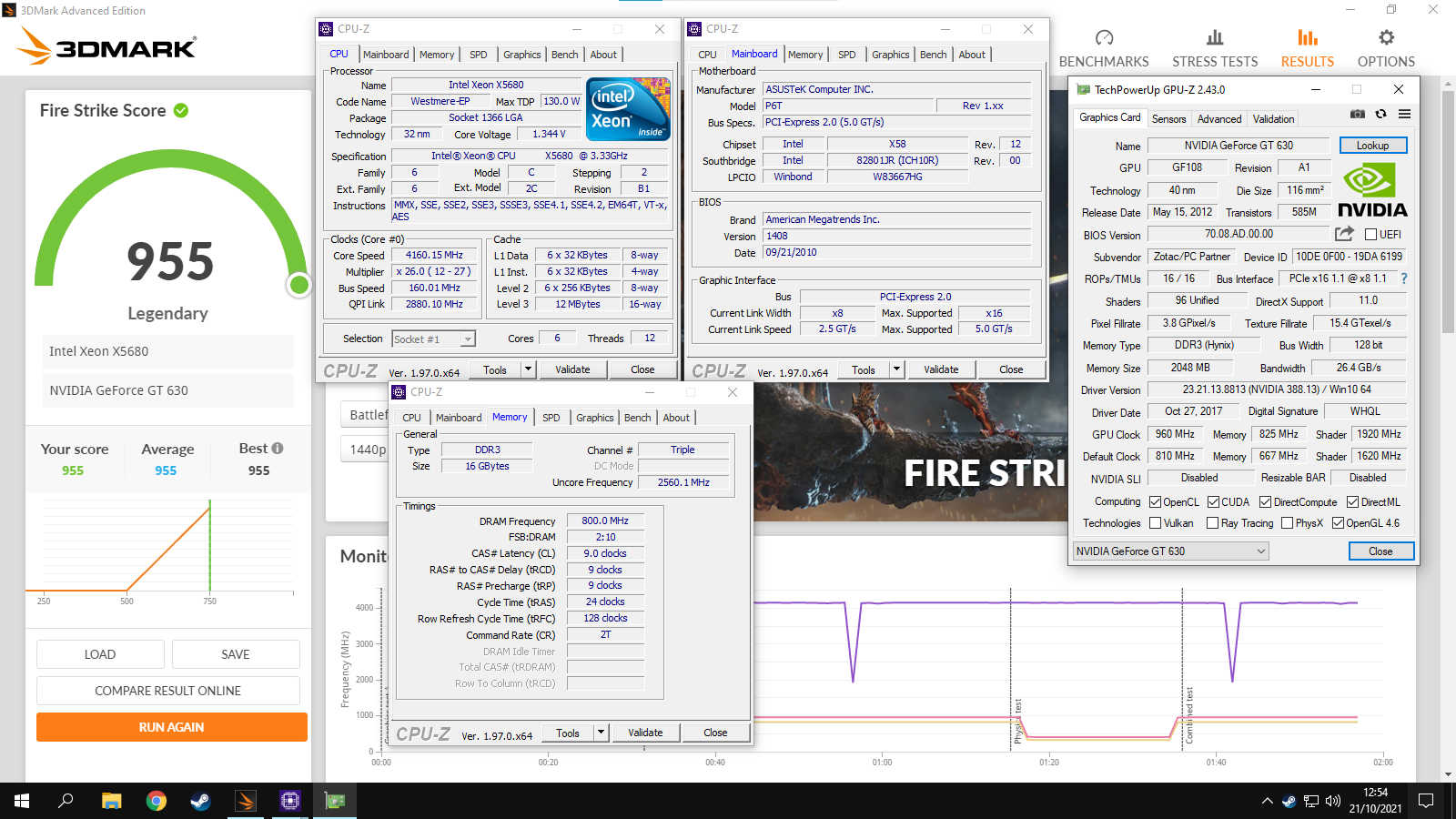1456x819 pixels.
Task: Take GPU-Z screenshot with camera icon
Action: (1357, 114)
